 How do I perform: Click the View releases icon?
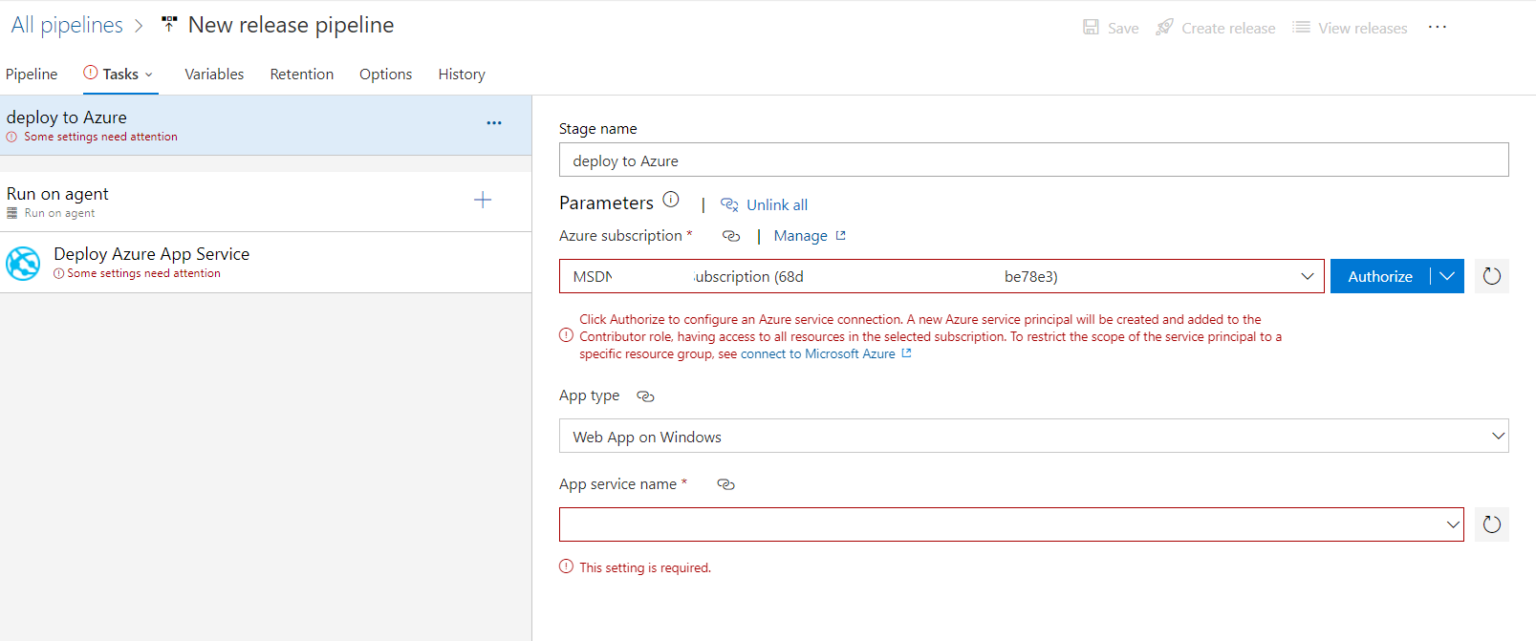(1301, 27)
